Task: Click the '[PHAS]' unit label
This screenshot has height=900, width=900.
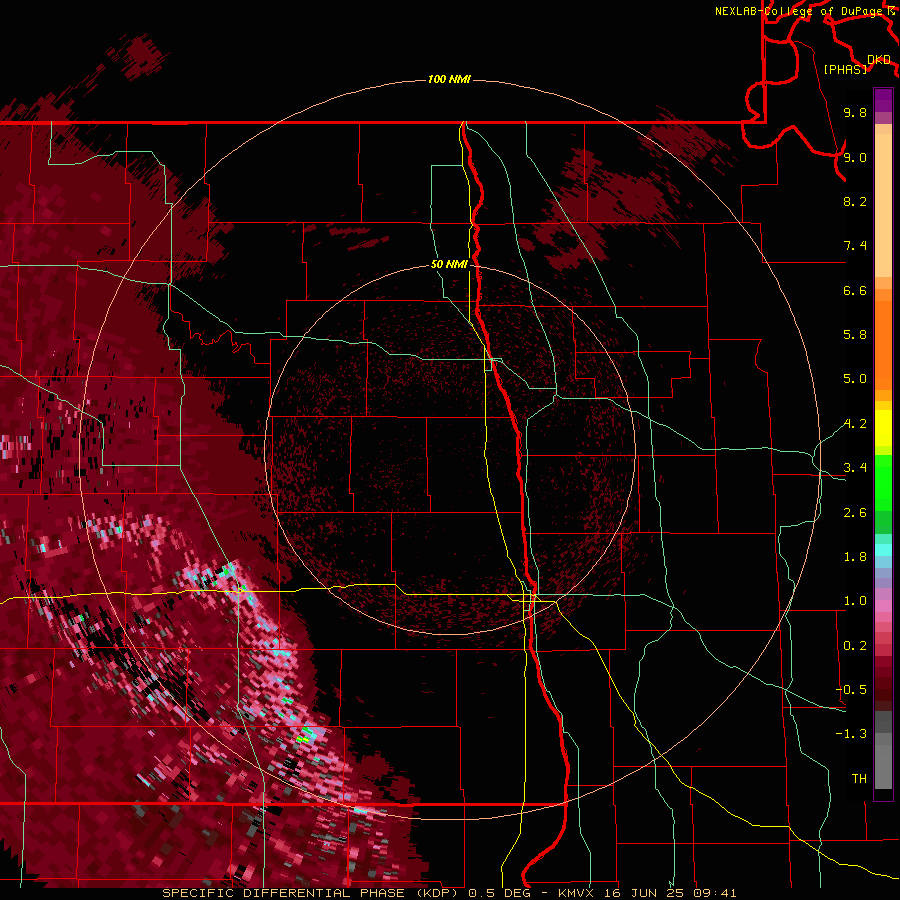Action: (845, 69)
